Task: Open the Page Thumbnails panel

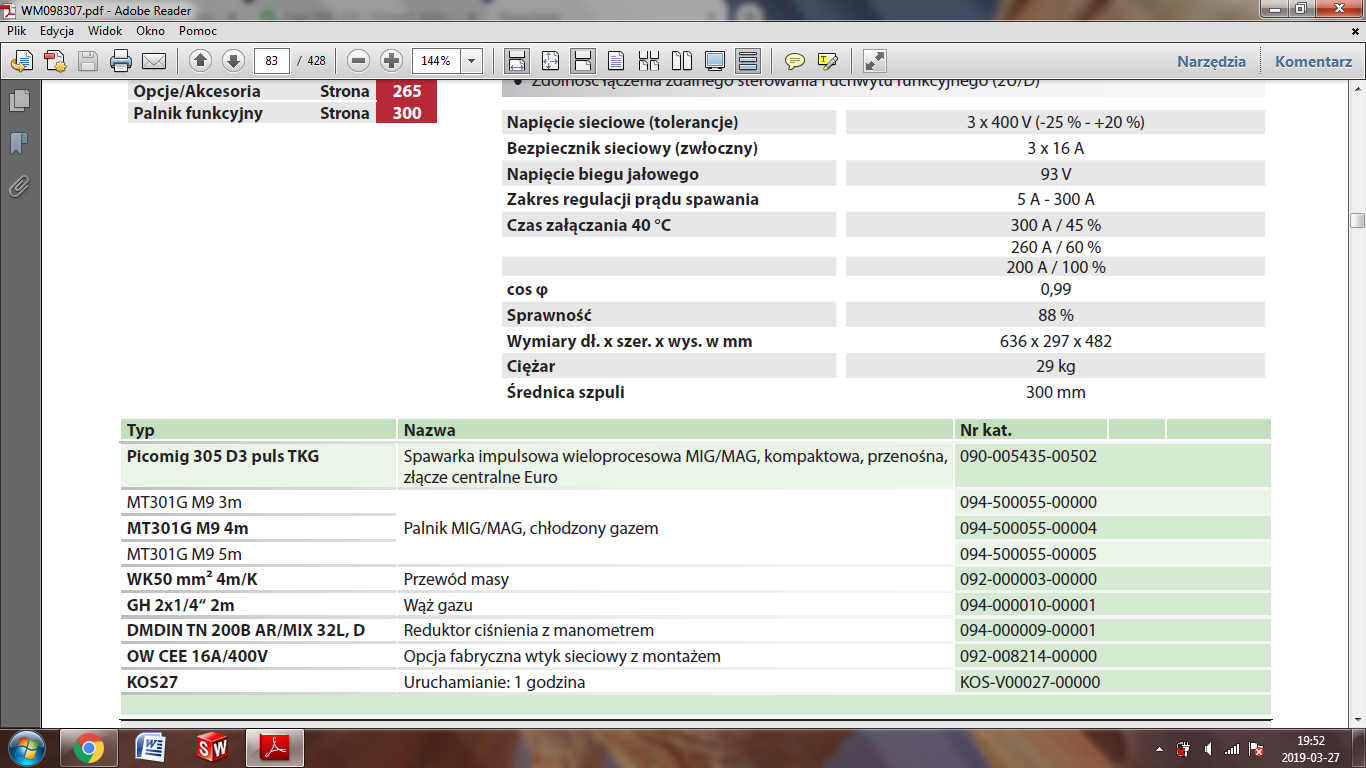Action: pyautogui.click(x=19, y=100)
